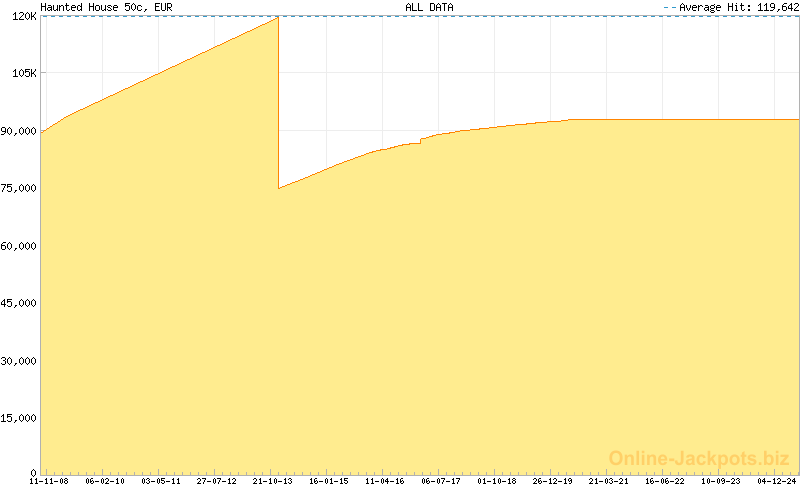The image size is (800, 490).
Task: Click the 16-06-22 date marker
Action: tap(665, 482)
